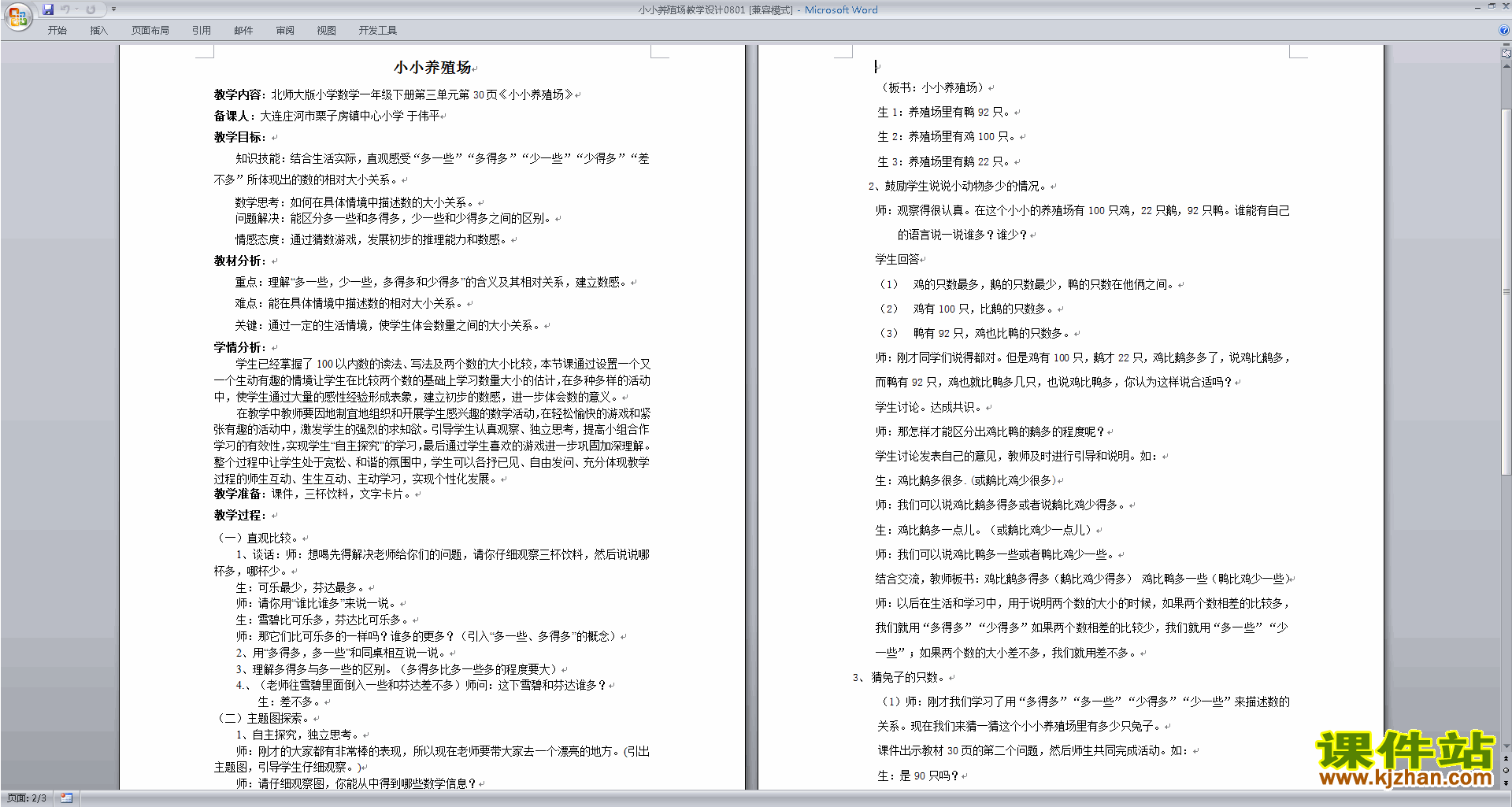Click the line 3、猜兔子的只数
The width and height of the screenshot is (1512, 807).
click(899, 677)
